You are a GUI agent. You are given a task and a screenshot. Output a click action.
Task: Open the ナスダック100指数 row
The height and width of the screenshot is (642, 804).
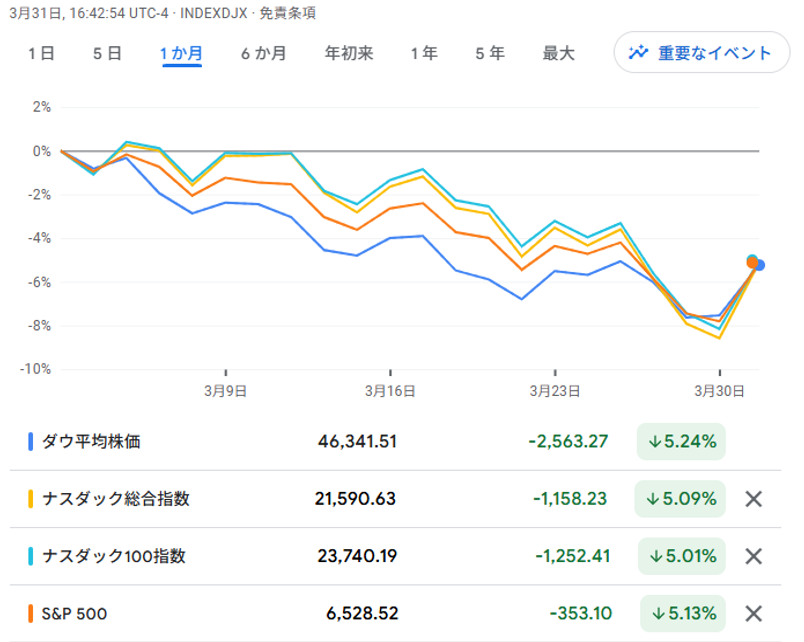tap(113, 556)
